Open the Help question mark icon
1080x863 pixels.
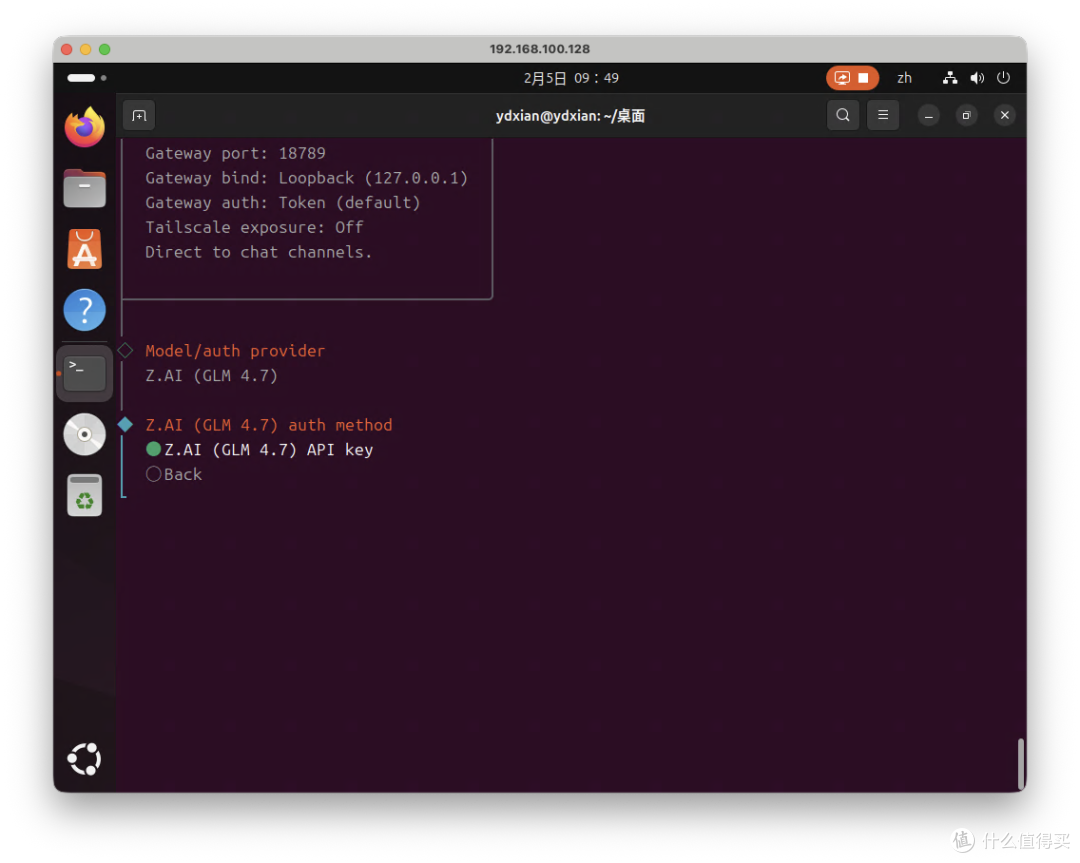pos(85,310)
